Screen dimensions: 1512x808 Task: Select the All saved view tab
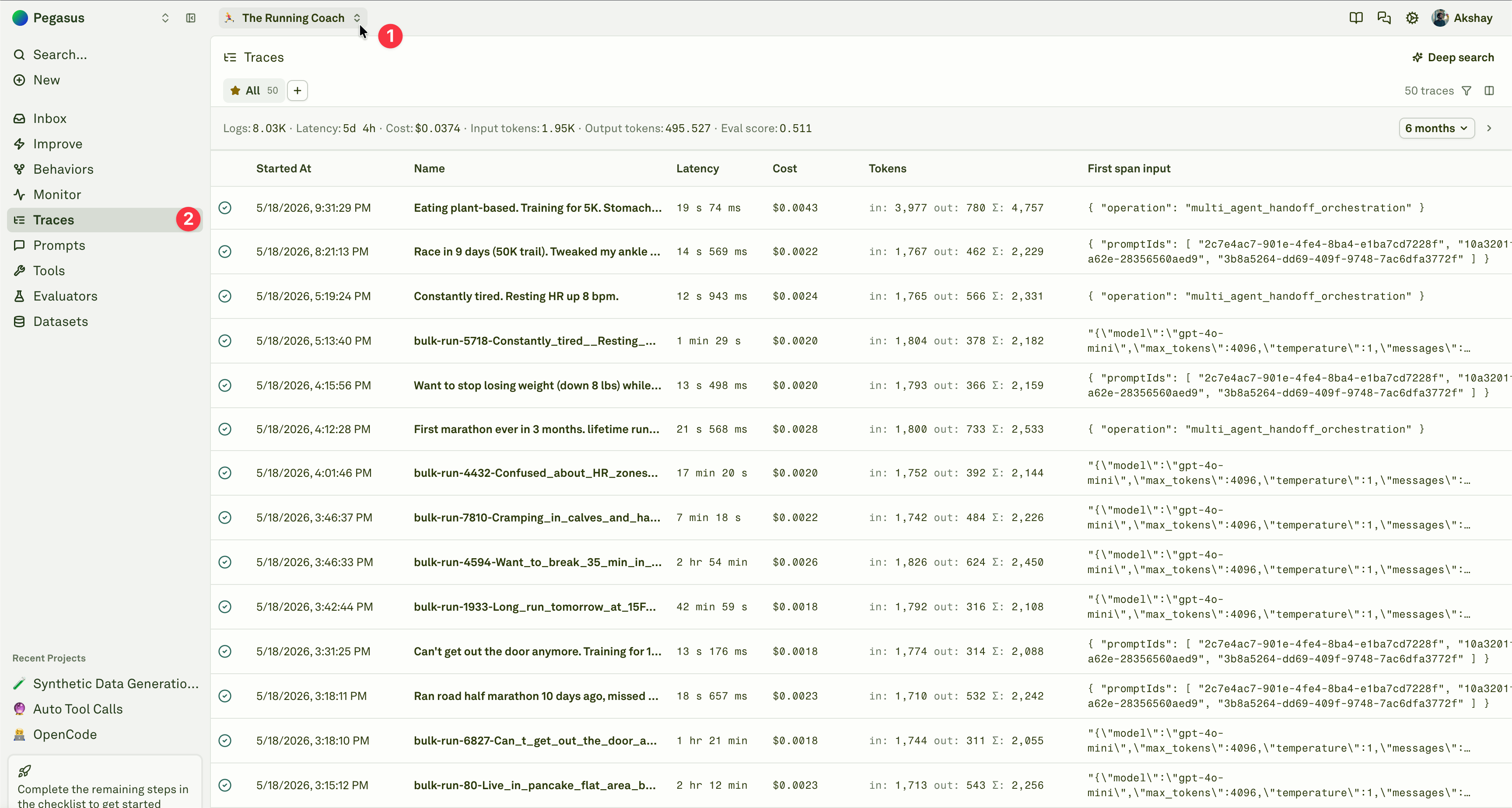click(x=254, y=91)
